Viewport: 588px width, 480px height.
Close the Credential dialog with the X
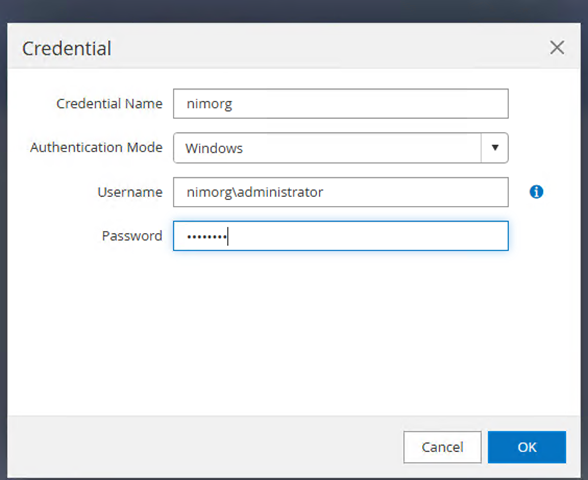click(557, 48)
